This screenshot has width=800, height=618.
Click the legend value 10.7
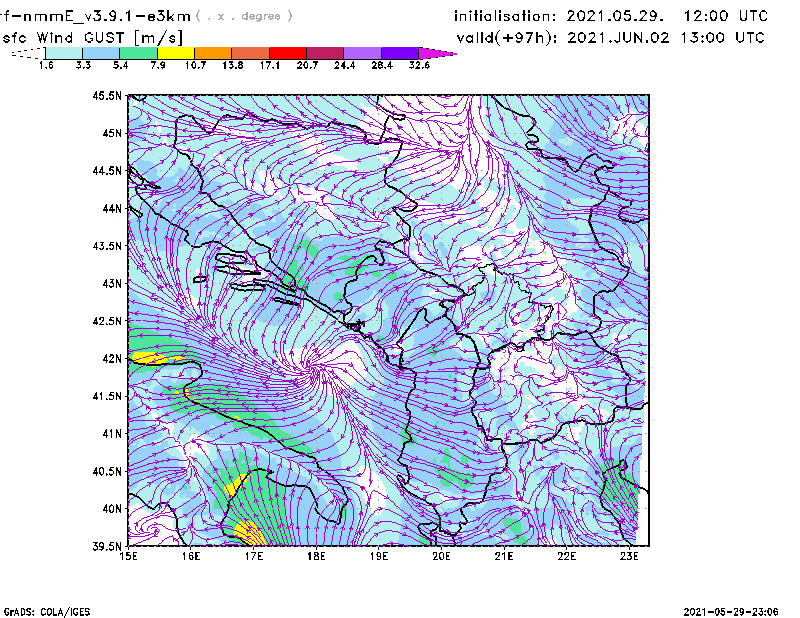[195, 65]
